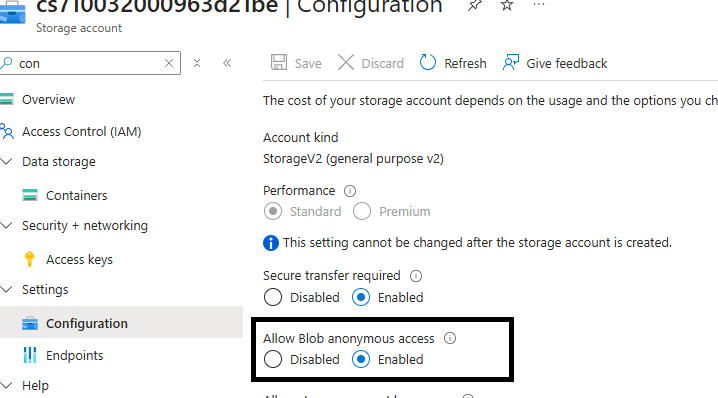
Task: Select Disabled for Allow Blob anonymous access
Action: click(273, 360)
